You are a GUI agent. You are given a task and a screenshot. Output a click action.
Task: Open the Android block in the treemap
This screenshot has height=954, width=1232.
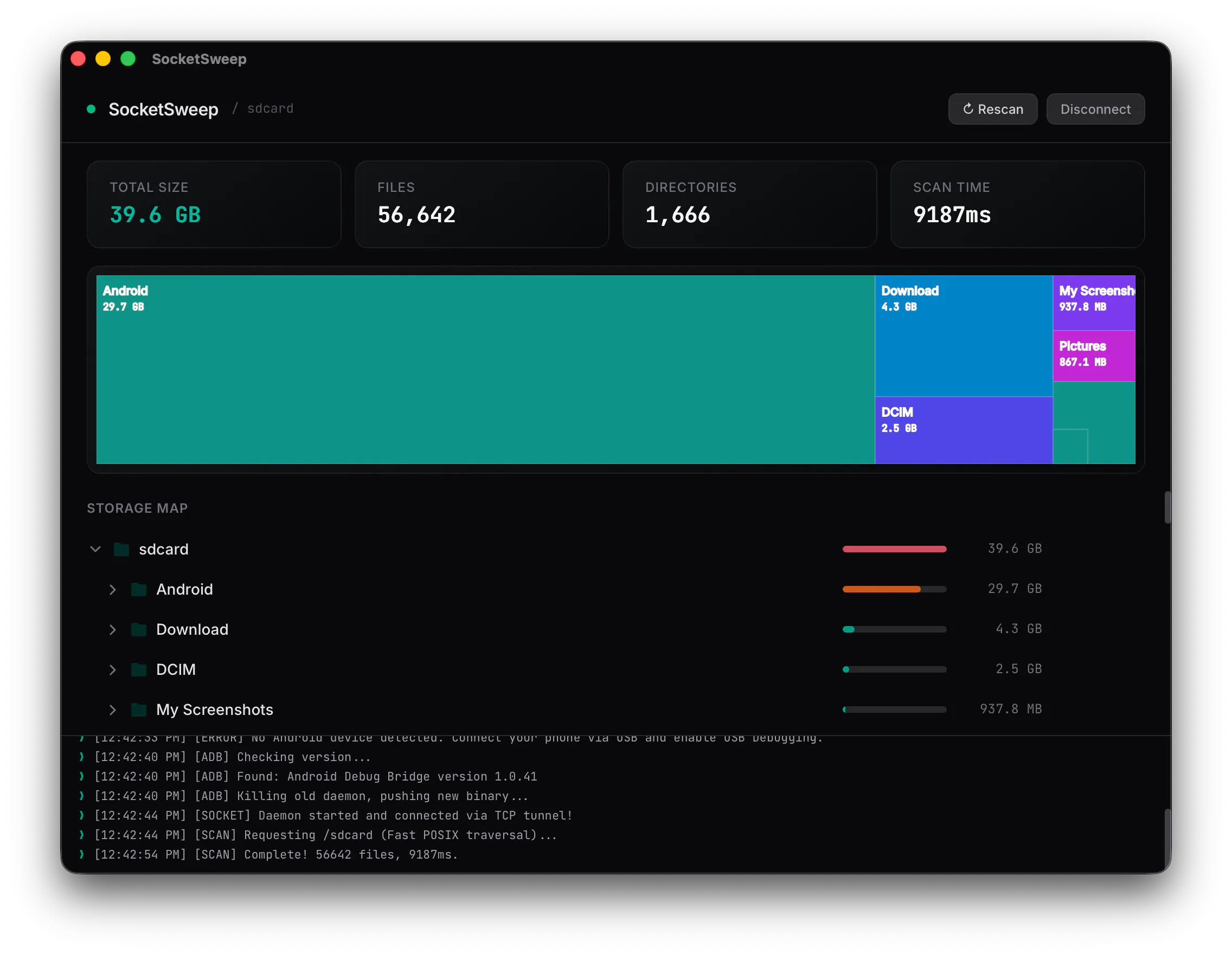[x=485, y=369]
